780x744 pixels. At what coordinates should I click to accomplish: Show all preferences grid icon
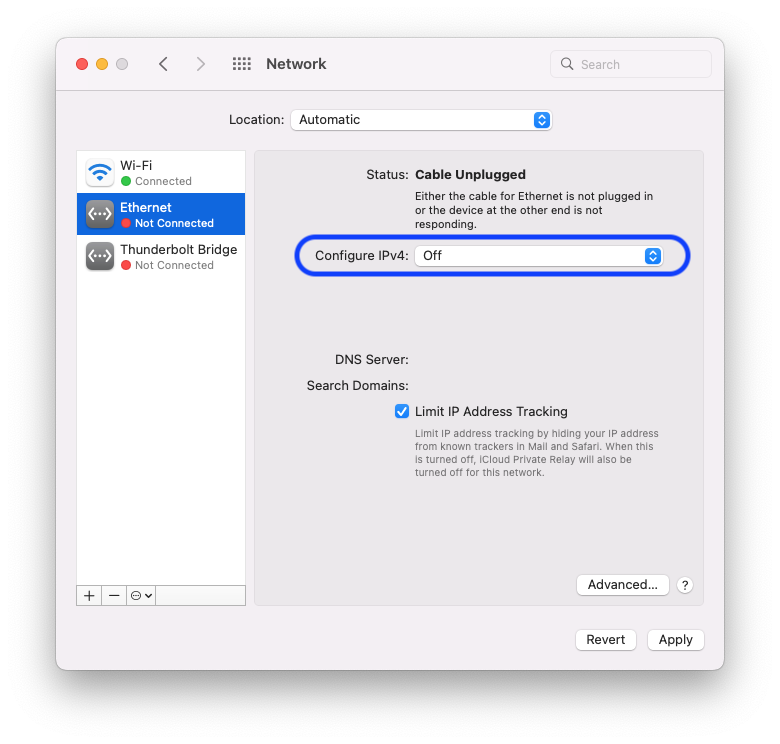tap(242, 64)
